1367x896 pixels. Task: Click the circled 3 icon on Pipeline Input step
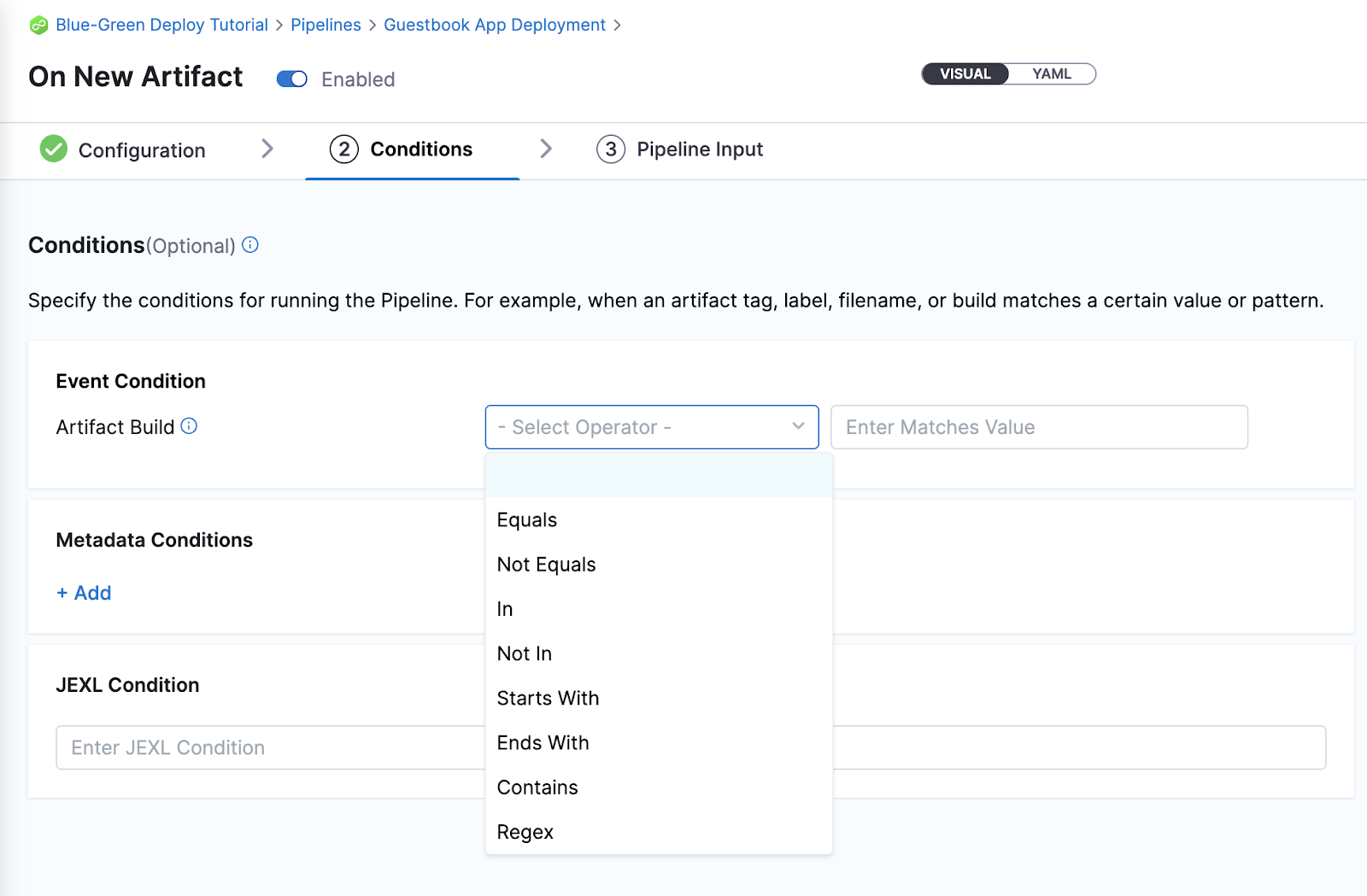610,149
